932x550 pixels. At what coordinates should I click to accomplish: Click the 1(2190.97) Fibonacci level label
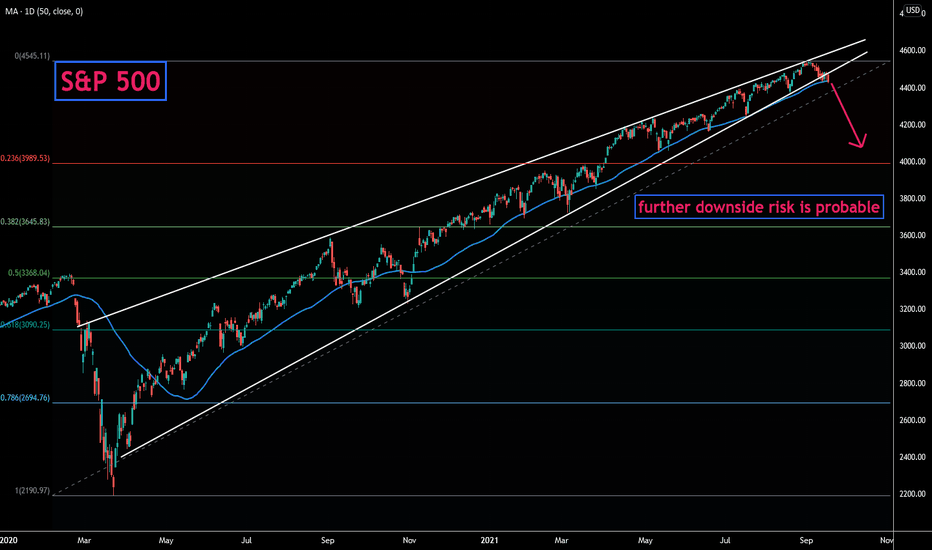click(x=33, y=491)
